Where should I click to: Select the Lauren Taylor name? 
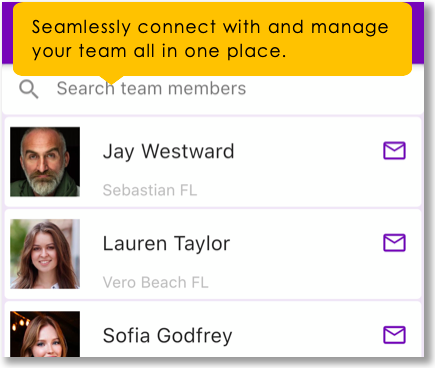coord(166,244)
